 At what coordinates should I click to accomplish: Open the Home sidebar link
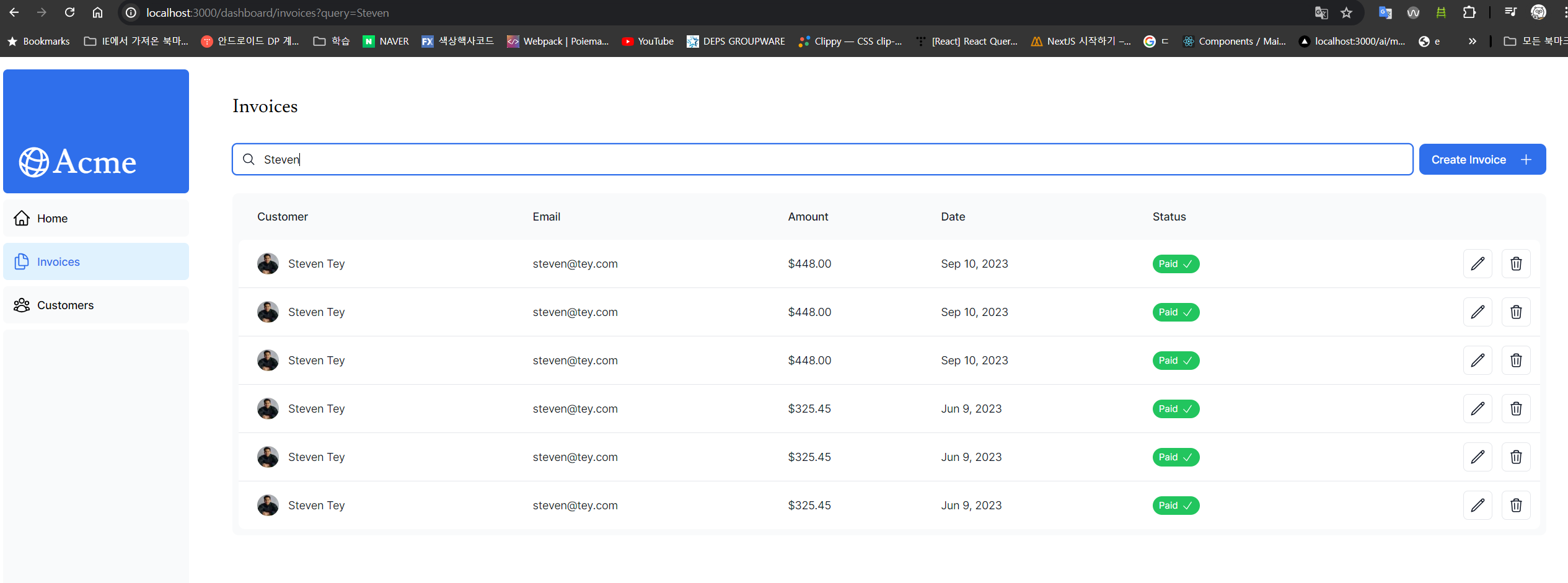pyautogui.click(x=96, y=218)
